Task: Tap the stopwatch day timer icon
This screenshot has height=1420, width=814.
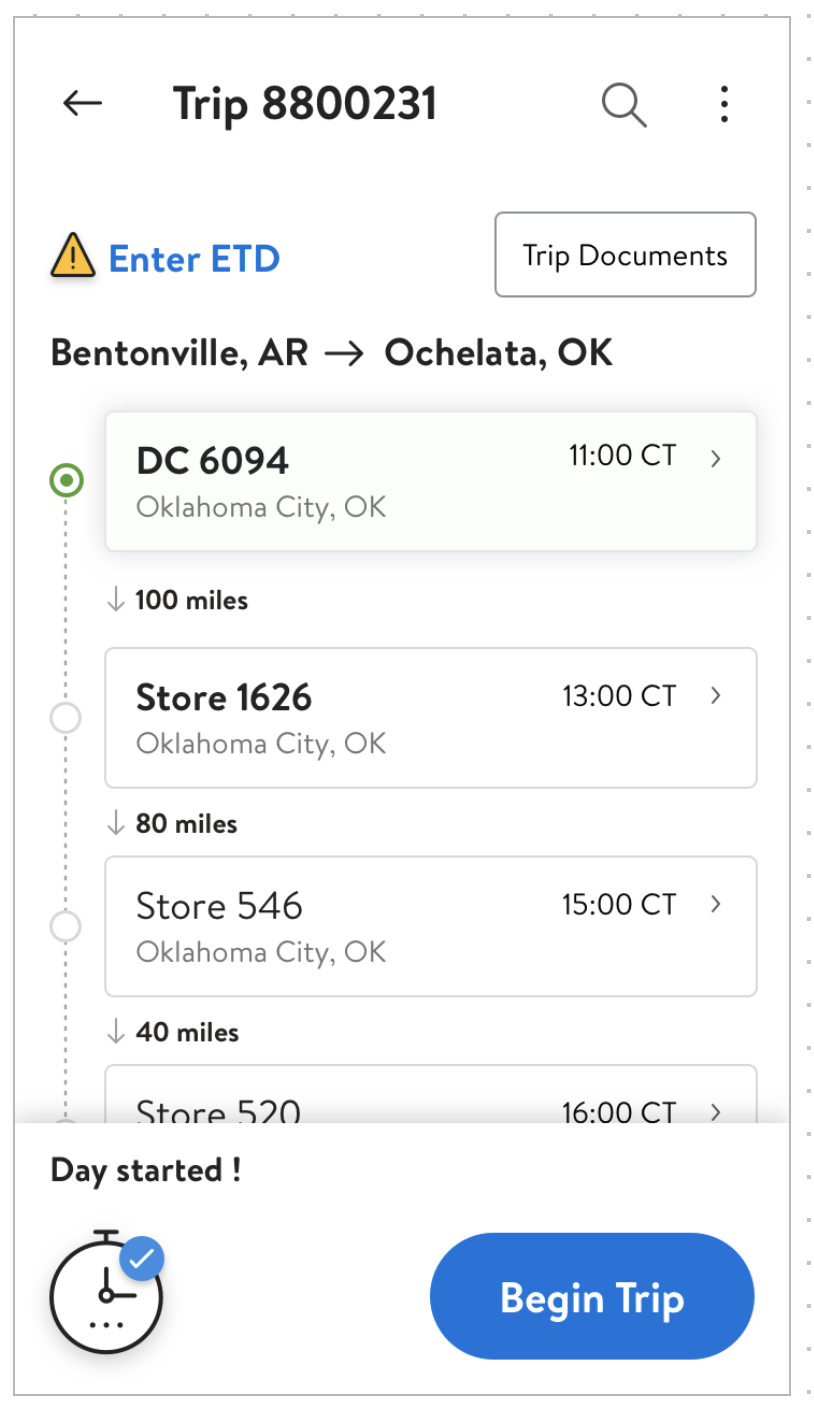Action: point(106,1291)
